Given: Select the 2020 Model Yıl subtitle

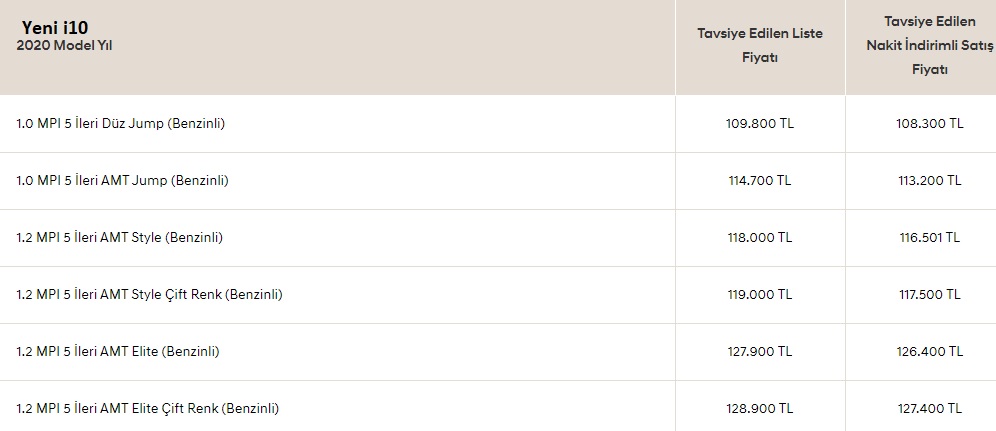Looking at the screenshot, I should point(64,46).
